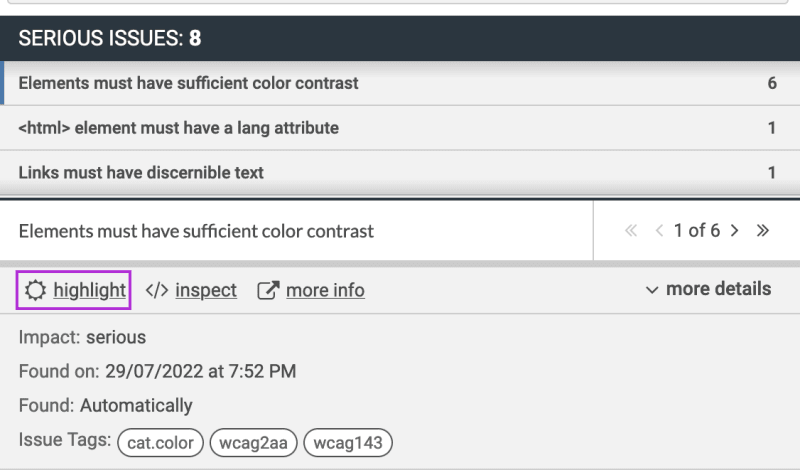Click the inspect code brackets icon

[157, 290]
